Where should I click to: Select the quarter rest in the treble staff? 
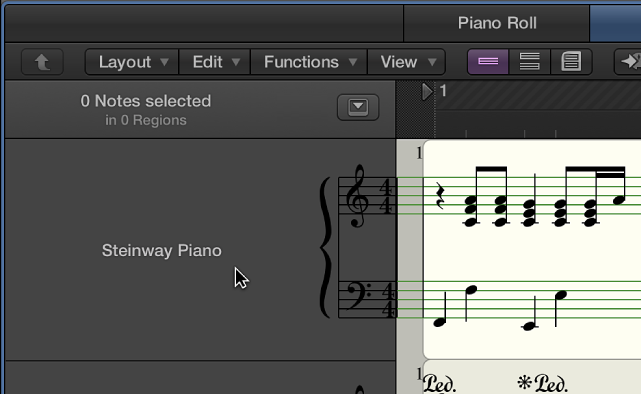coord(440,196)
